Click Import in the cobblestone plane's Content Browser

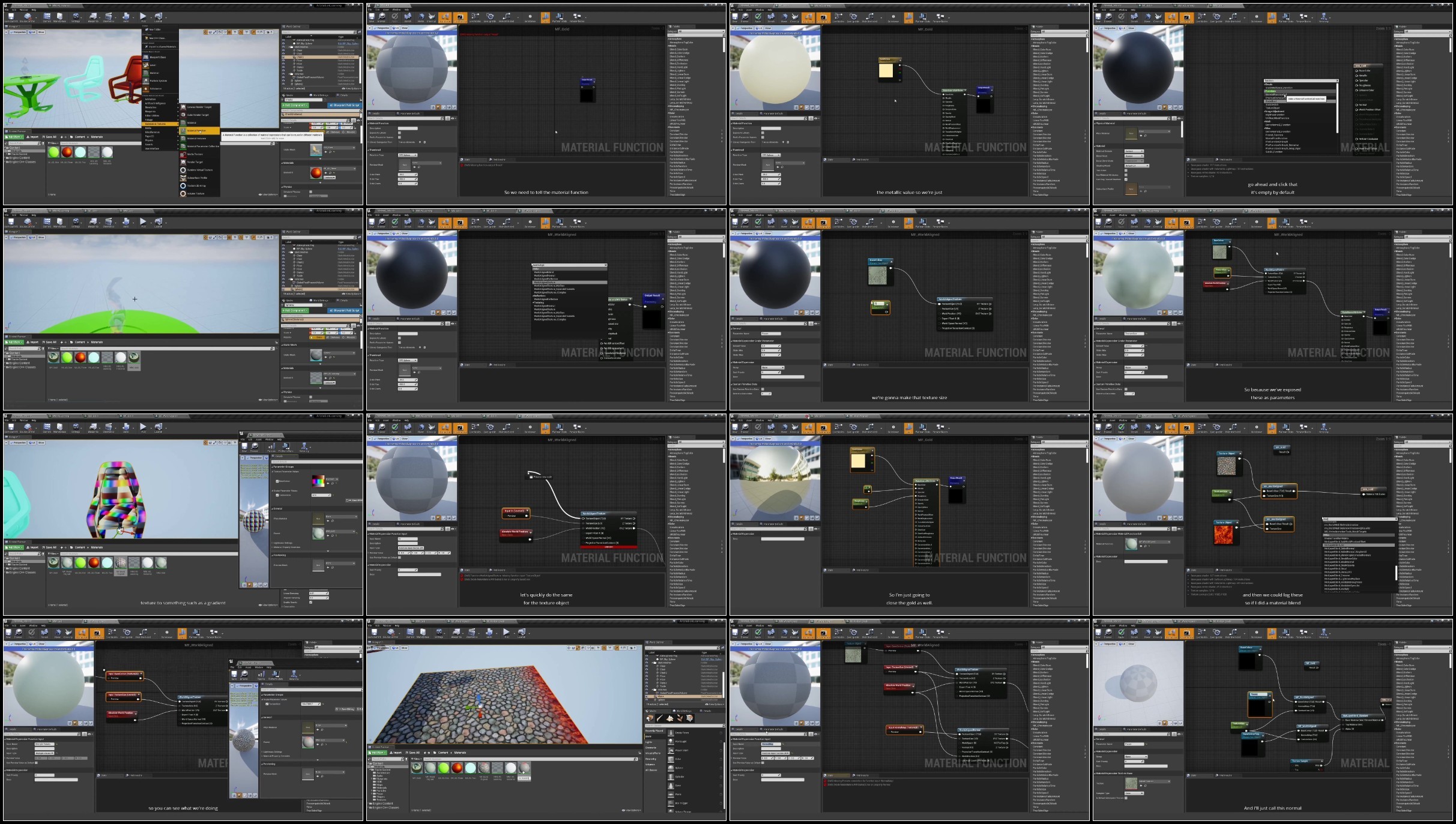tap(396, 753)
